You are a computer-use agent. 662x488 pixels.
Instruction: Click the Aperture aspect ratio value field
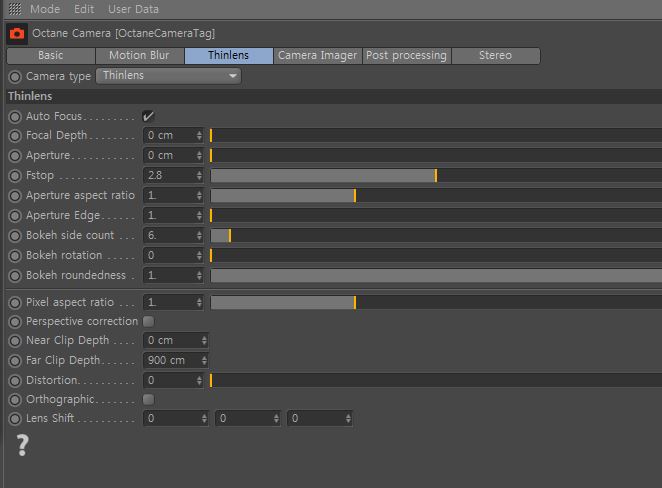174,195
